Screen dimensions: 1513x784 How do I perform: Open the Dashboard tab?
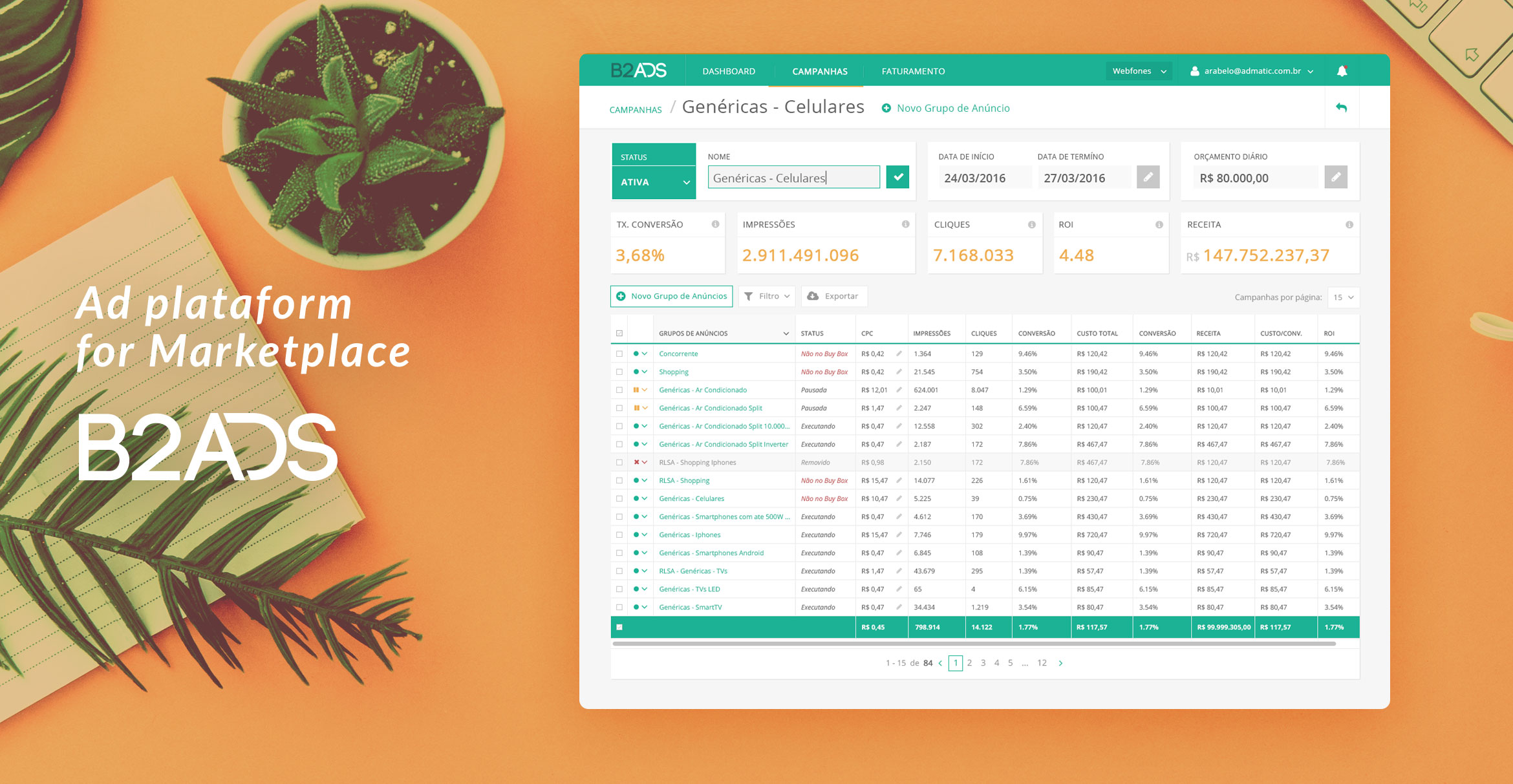point(729,71)
